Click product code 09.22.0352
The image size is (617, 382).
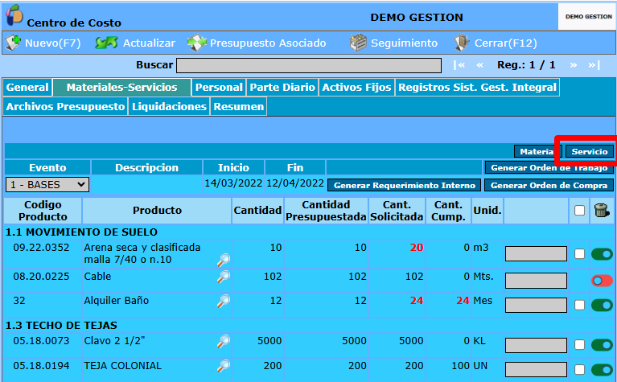[41, 247]
